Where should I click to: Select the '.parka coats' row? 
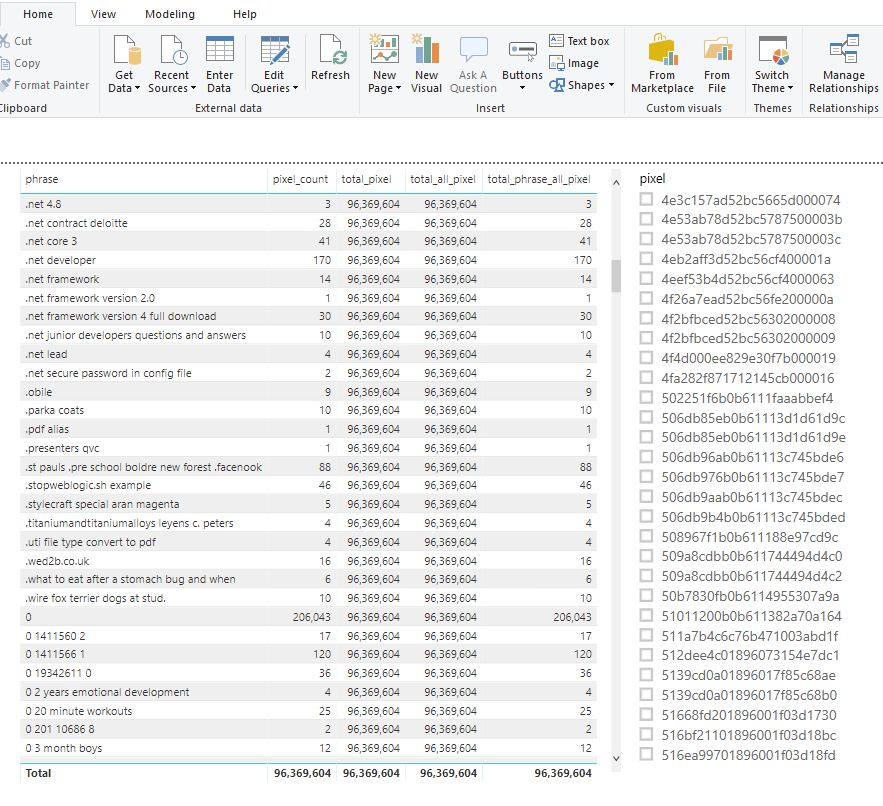(x=309, y=410)
